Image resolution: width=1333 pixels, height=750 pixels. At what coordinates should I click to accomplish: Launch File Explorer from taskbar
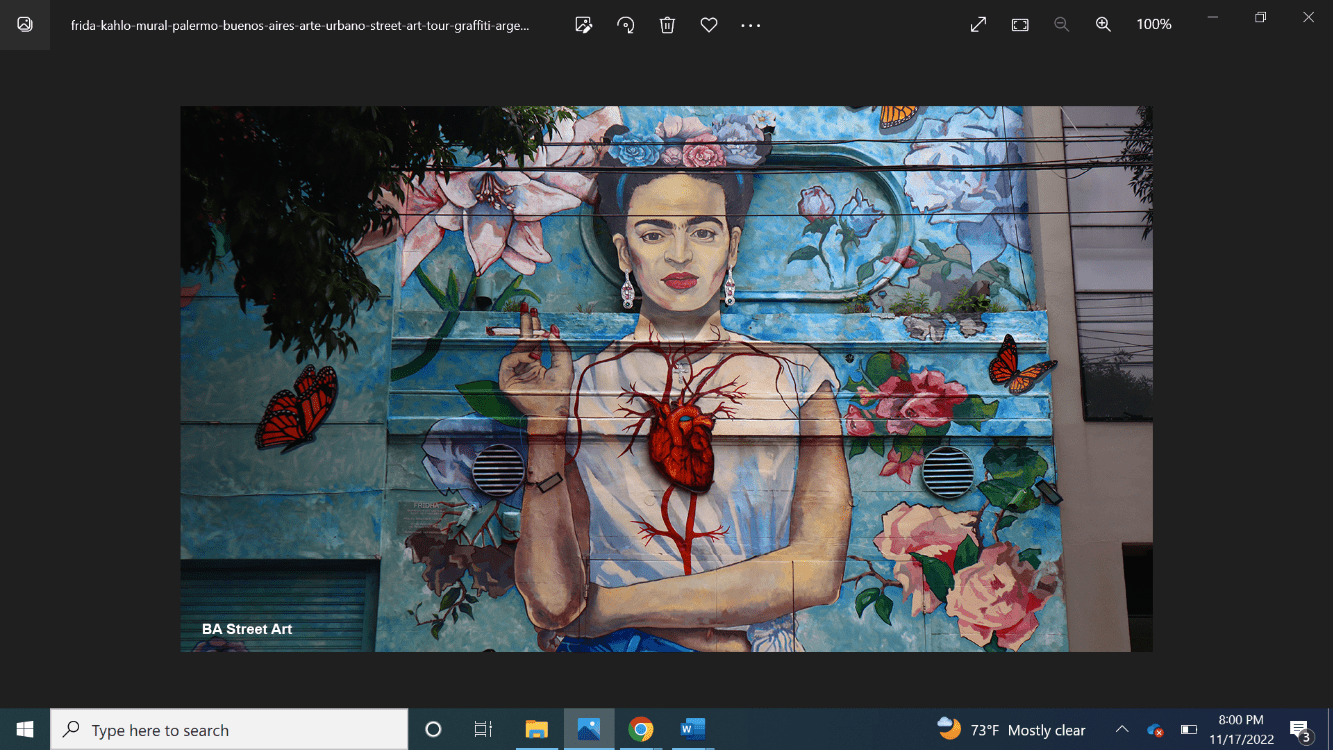point(537,730)
